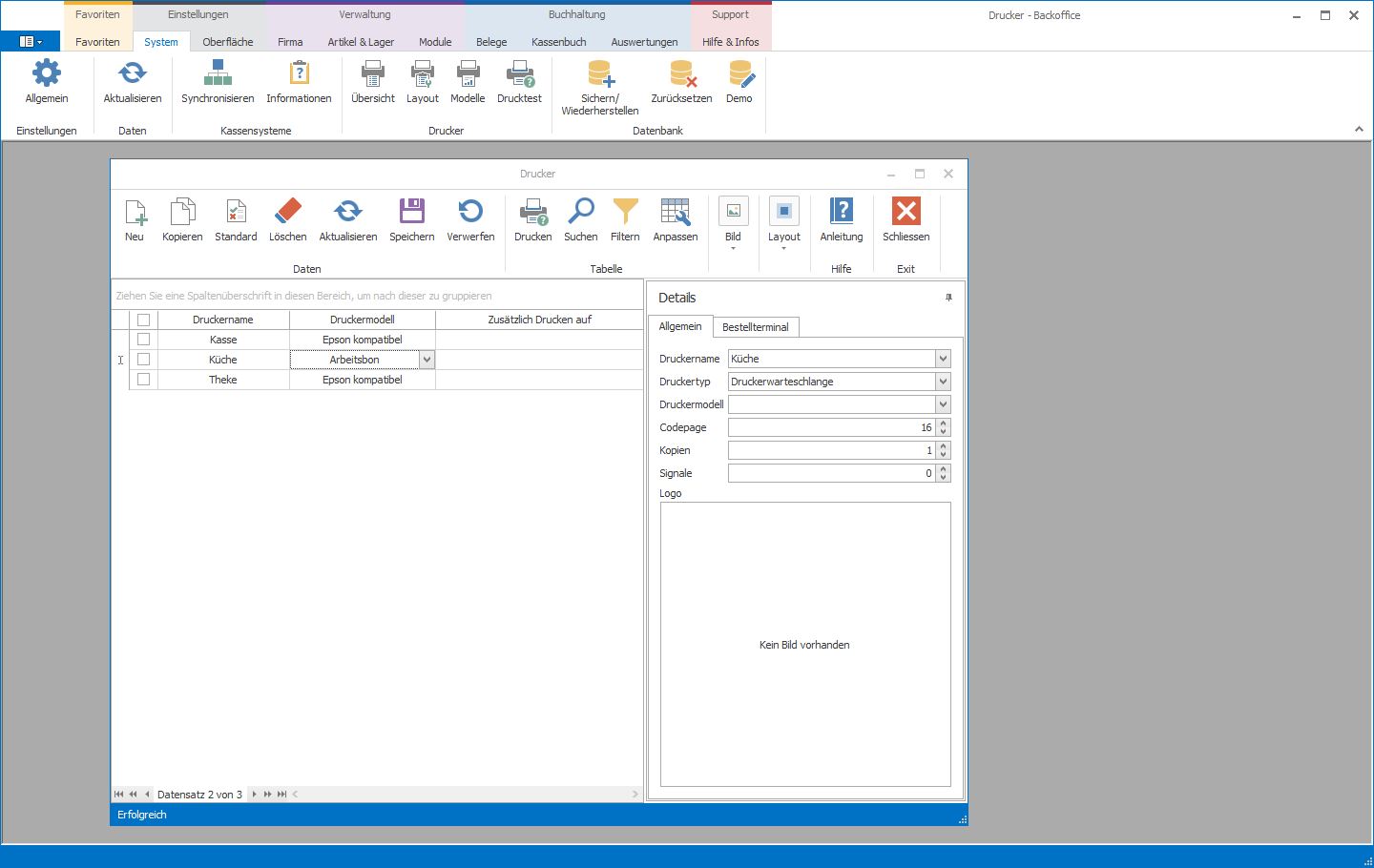Discard changes with Verwerfen

470,220
